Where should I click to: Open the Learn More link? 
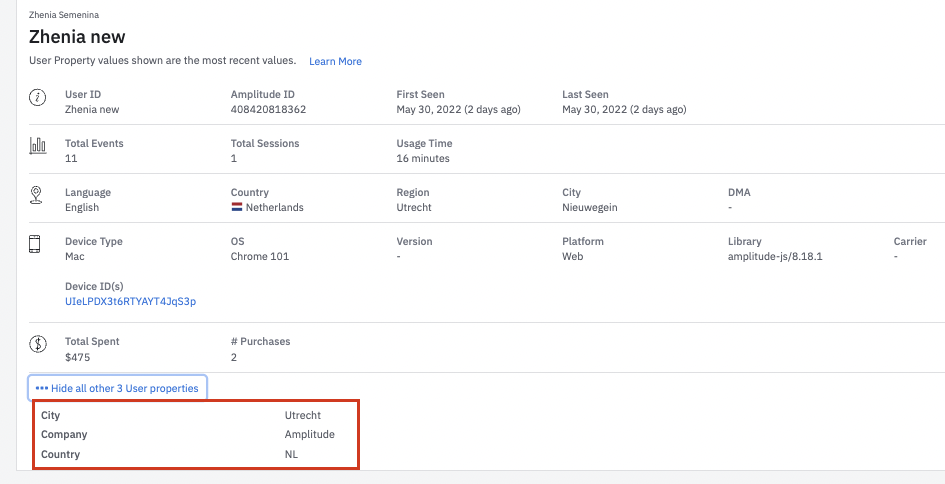tap(335, 62)
